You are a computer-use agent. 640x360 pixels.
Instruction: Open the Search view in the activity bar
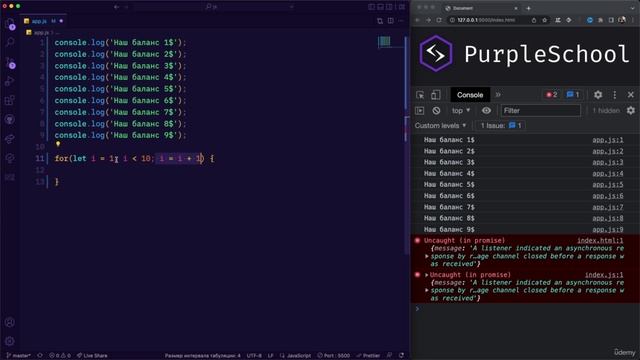[x=10, y=42]
